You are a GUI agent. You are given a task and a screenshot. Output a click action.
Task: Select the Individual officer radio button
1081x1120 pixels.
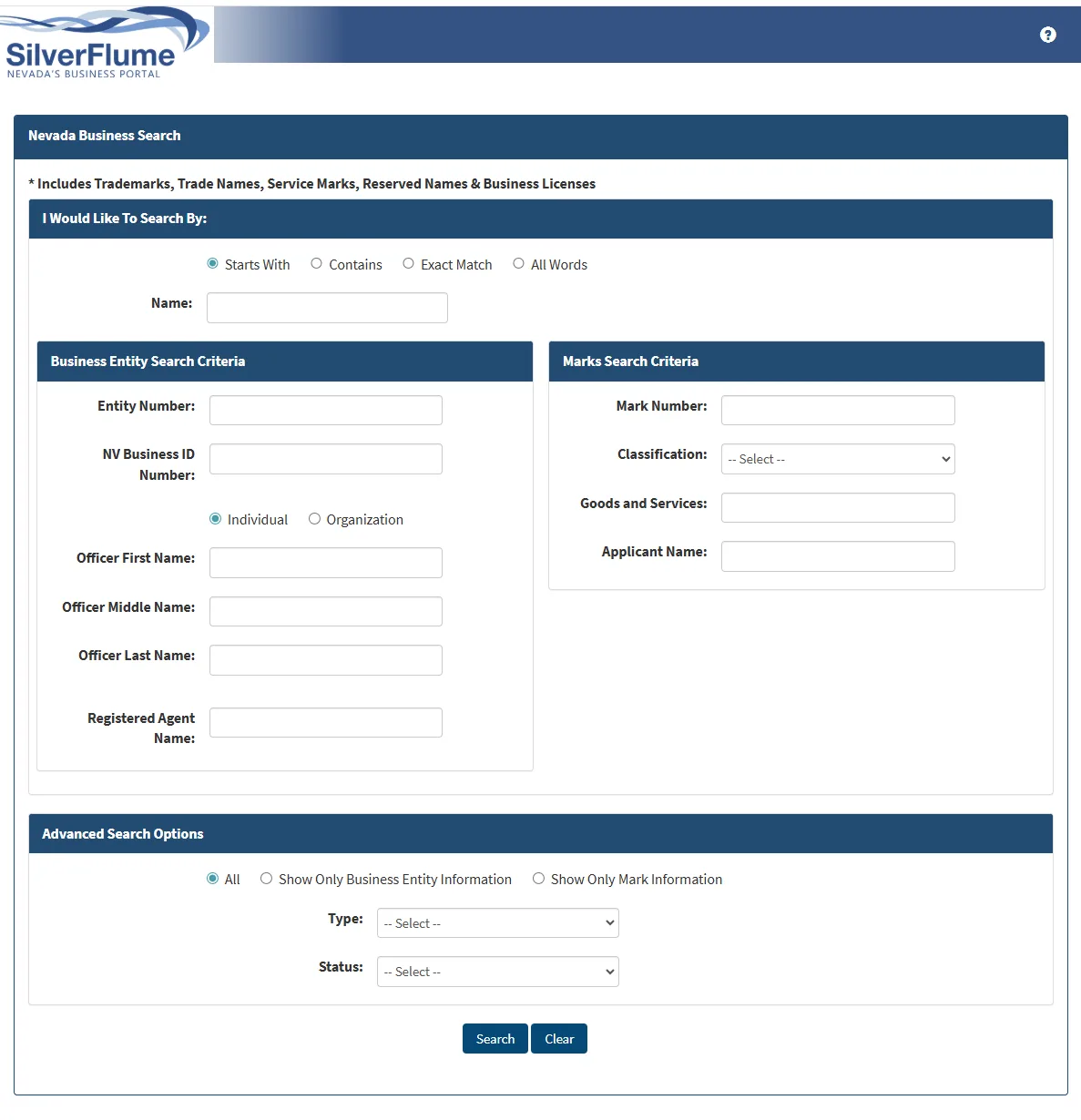pyautogui.click(x=215, y=518)
